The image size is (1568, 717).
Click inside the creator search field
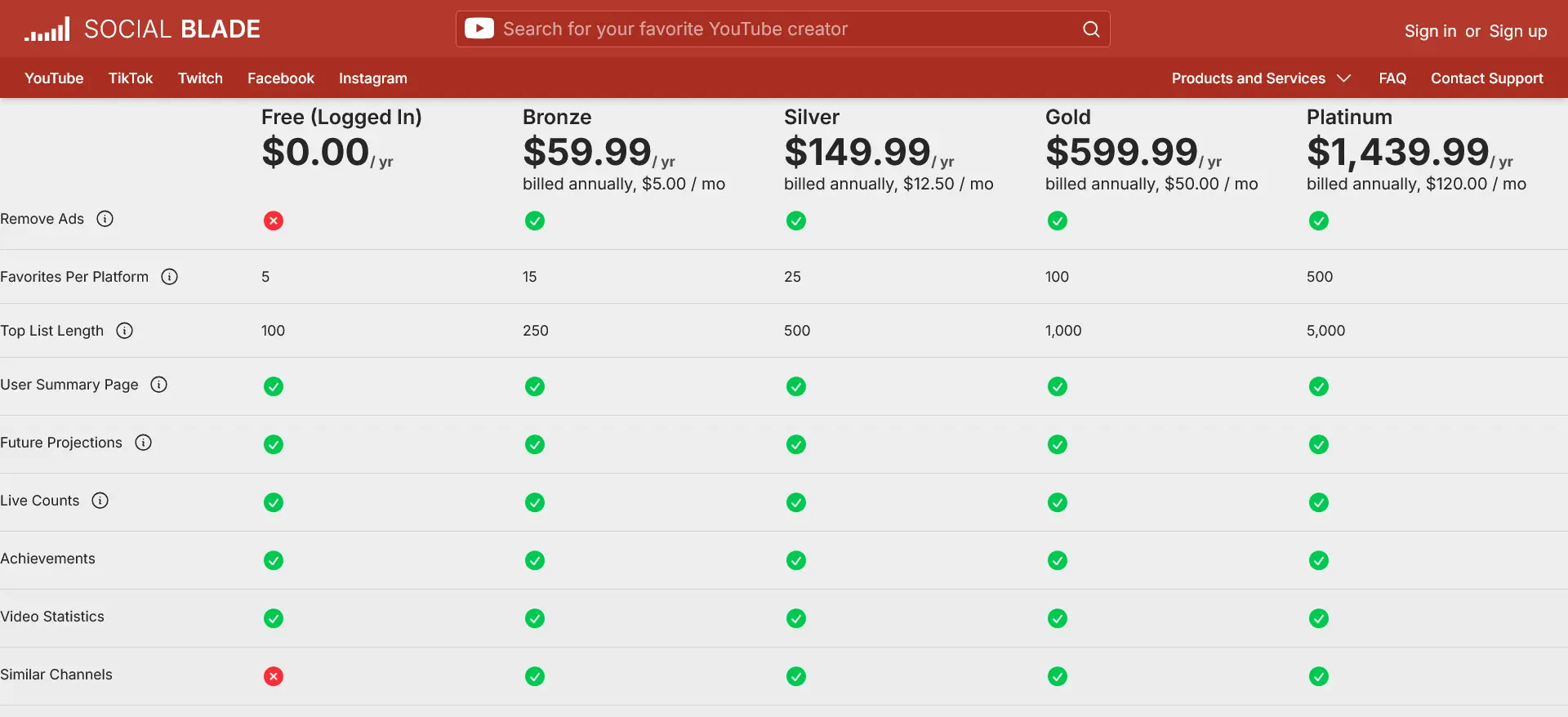point(783,29)
